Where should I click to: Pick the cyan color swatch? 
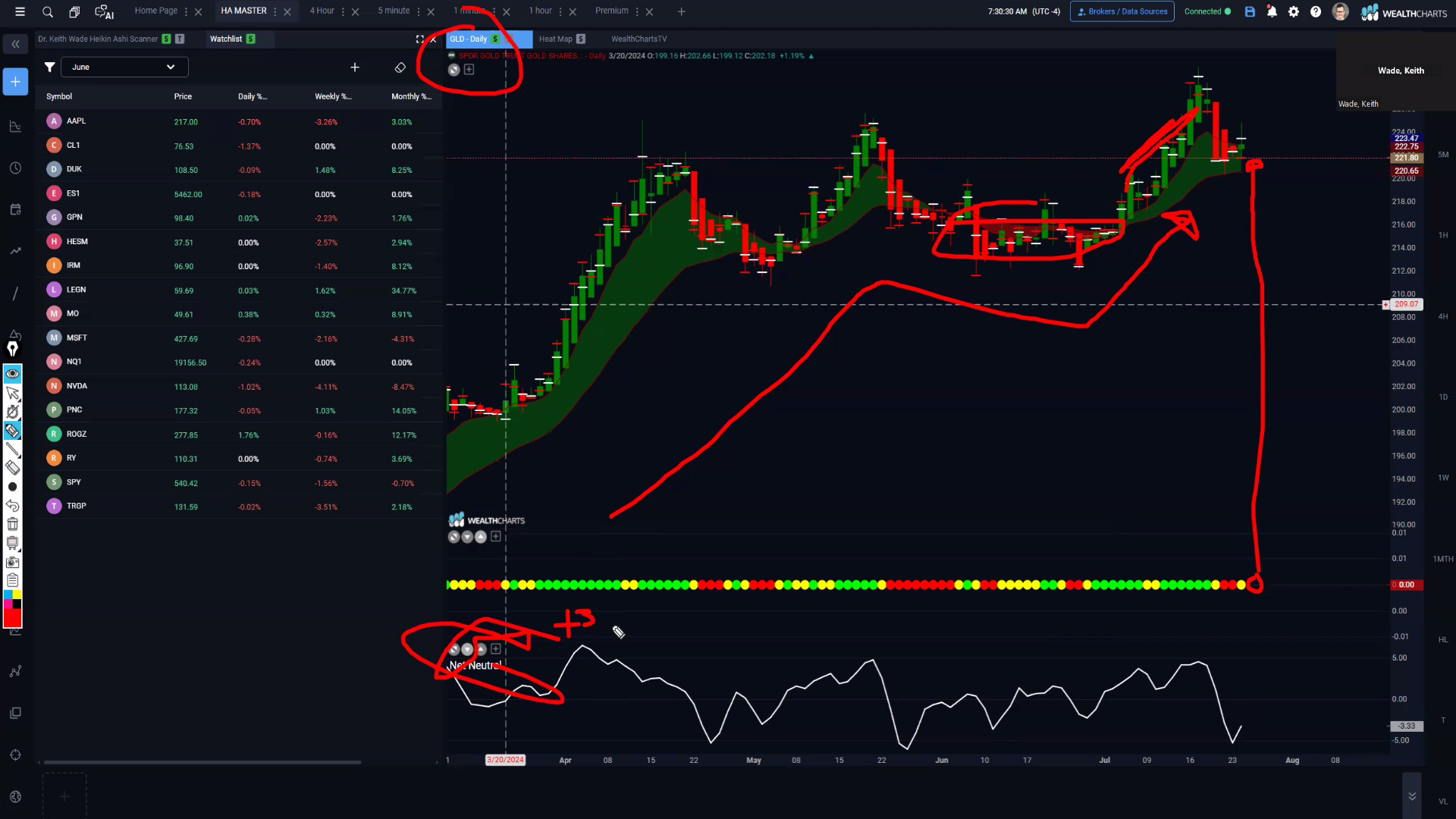tap(8, 595)
